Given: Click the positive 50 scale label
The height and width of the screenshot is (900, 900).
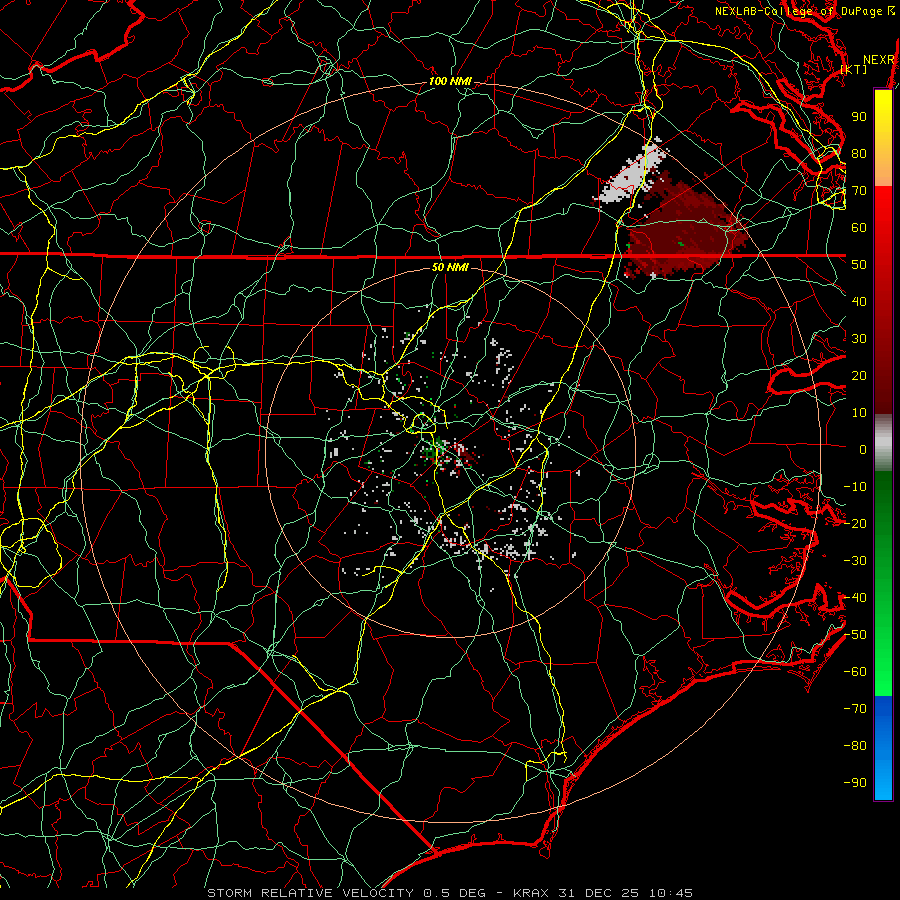Looking at the screenshot, I should point(859,265).
